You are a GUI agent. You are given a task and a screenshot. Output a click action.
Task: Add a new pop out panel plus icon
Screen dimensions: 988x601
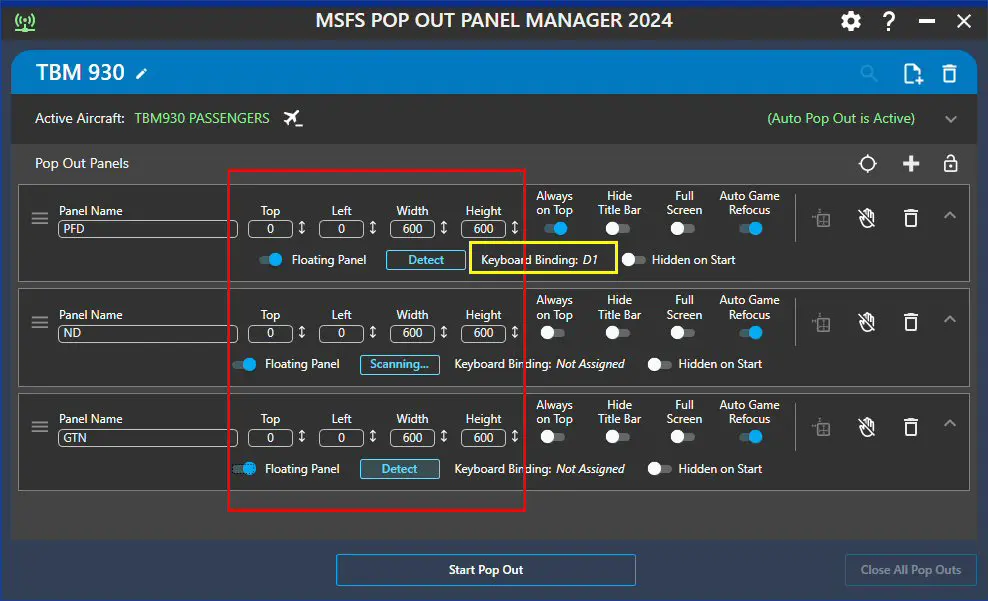point(910,164)
